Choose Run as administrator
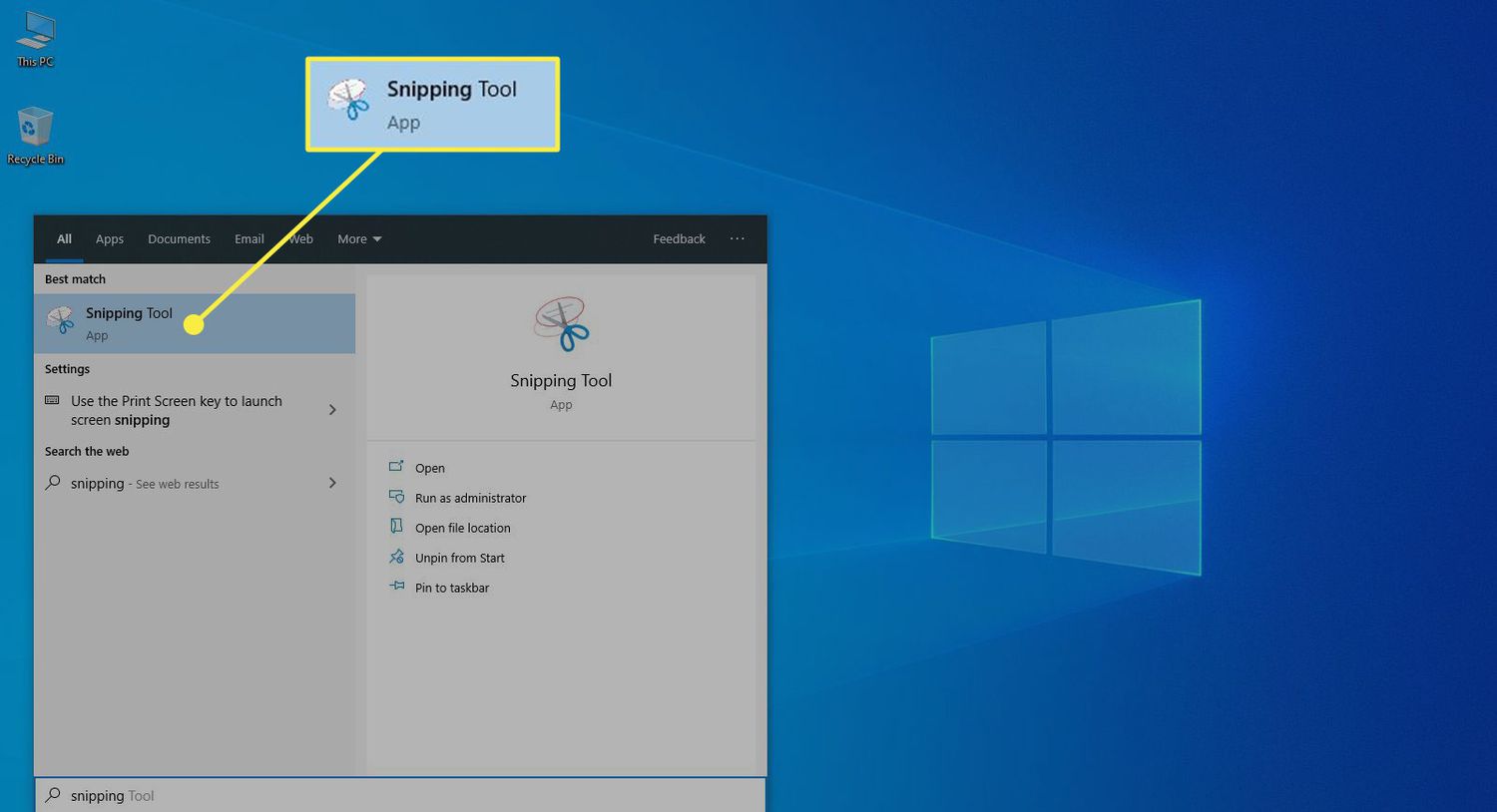Image resolution: width=1497 pixels, height=812 pixels. (470, 498)
